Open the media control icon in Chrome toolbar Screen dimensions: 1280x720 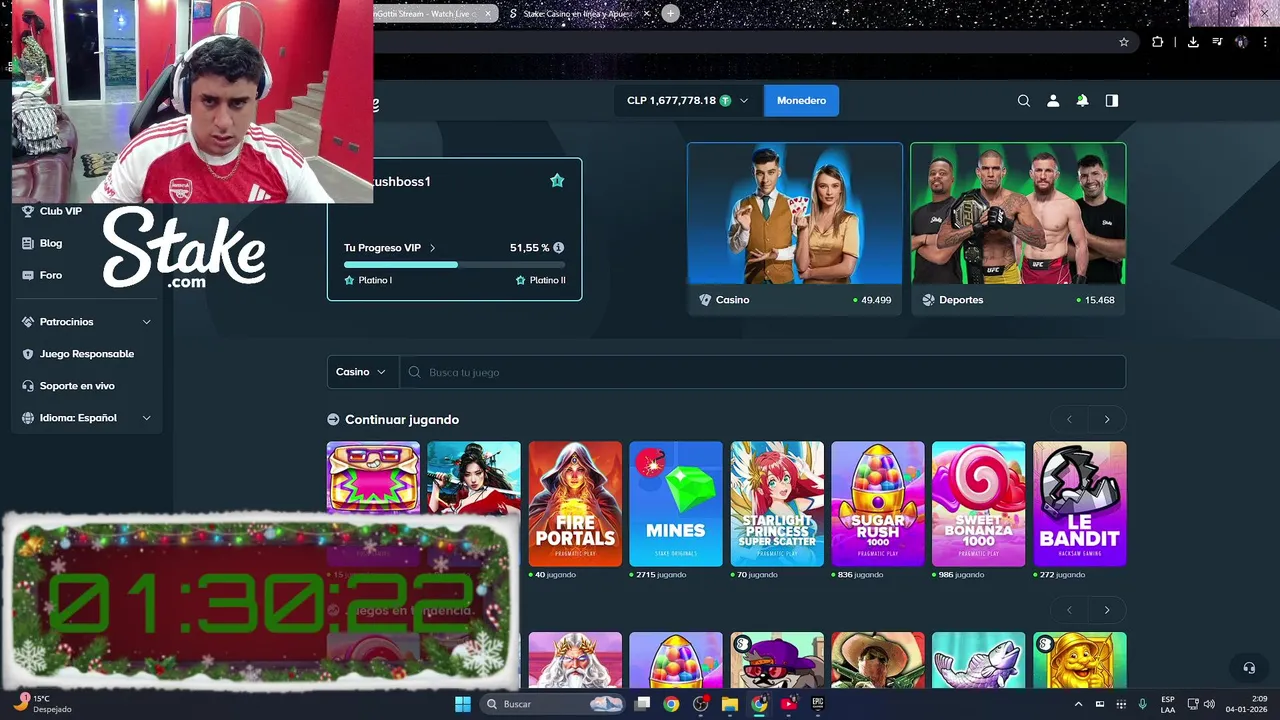click(1217, 42)
